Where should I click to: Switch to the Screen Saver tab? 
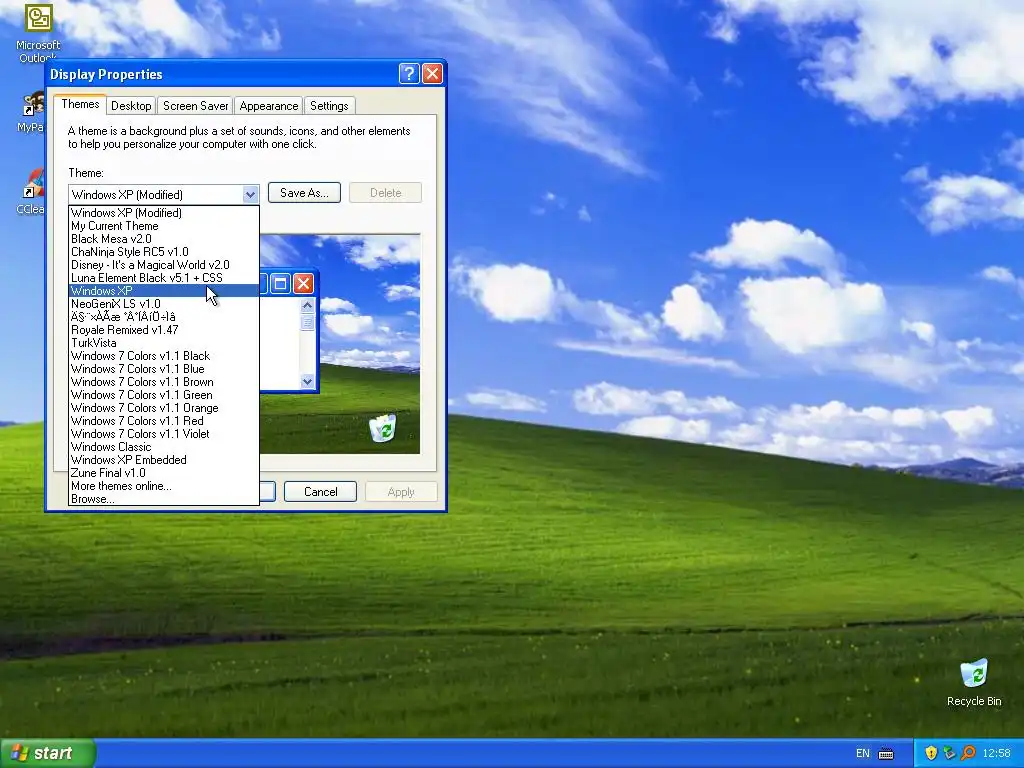(195, 106)
